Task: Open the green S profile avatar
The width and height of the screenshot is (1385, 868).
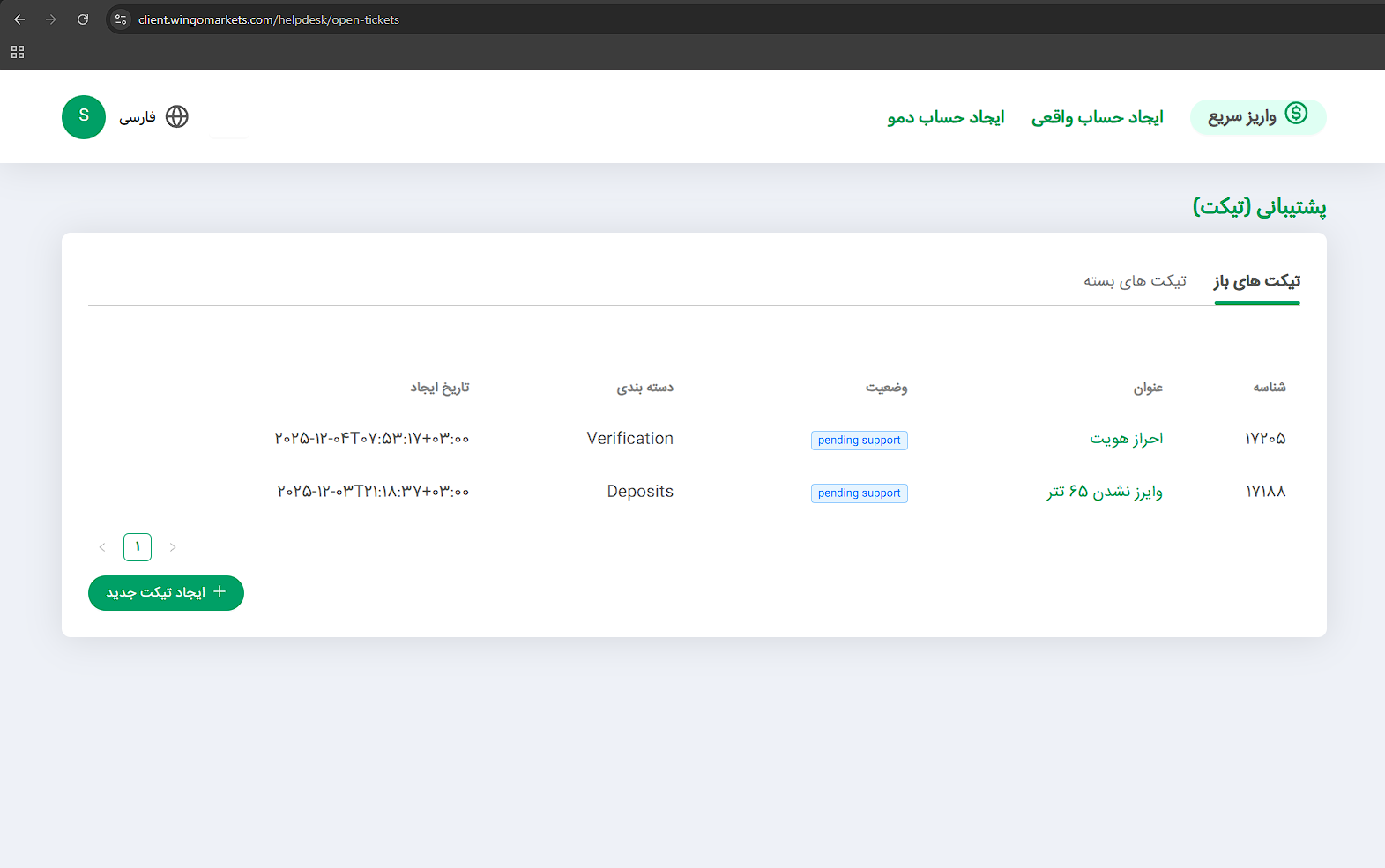Action: click(84, 117)
